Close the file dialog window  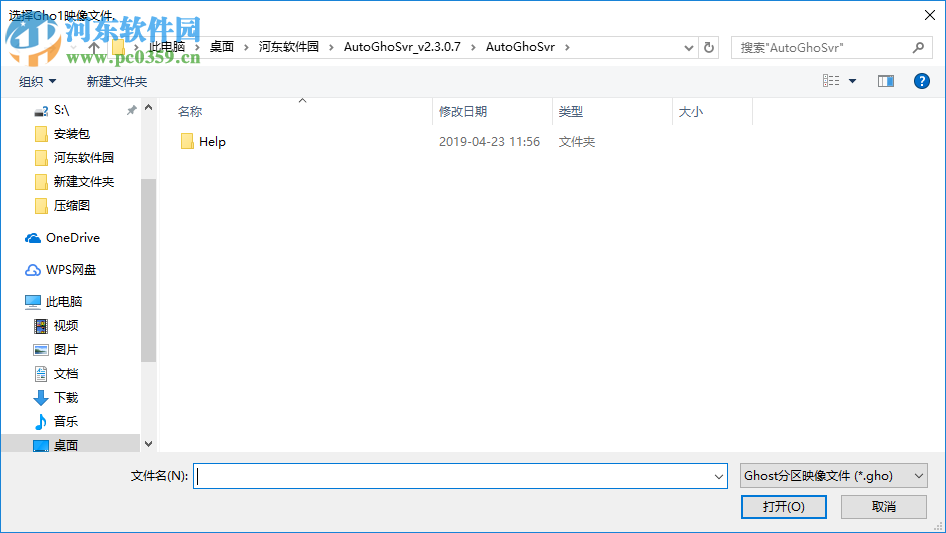[929, 15]
